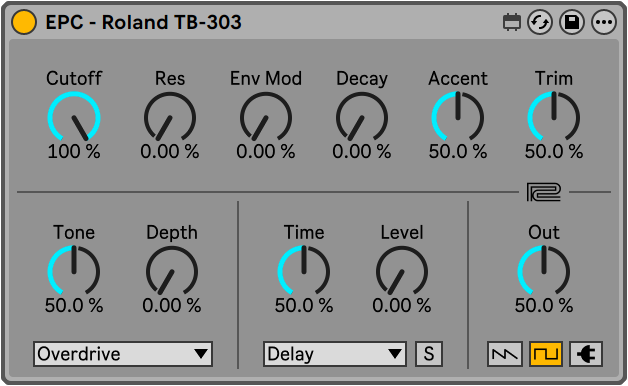Open the Overdrive effect type dropdown
The height and width of the screenshot is (386, 628).
point(123,354)
